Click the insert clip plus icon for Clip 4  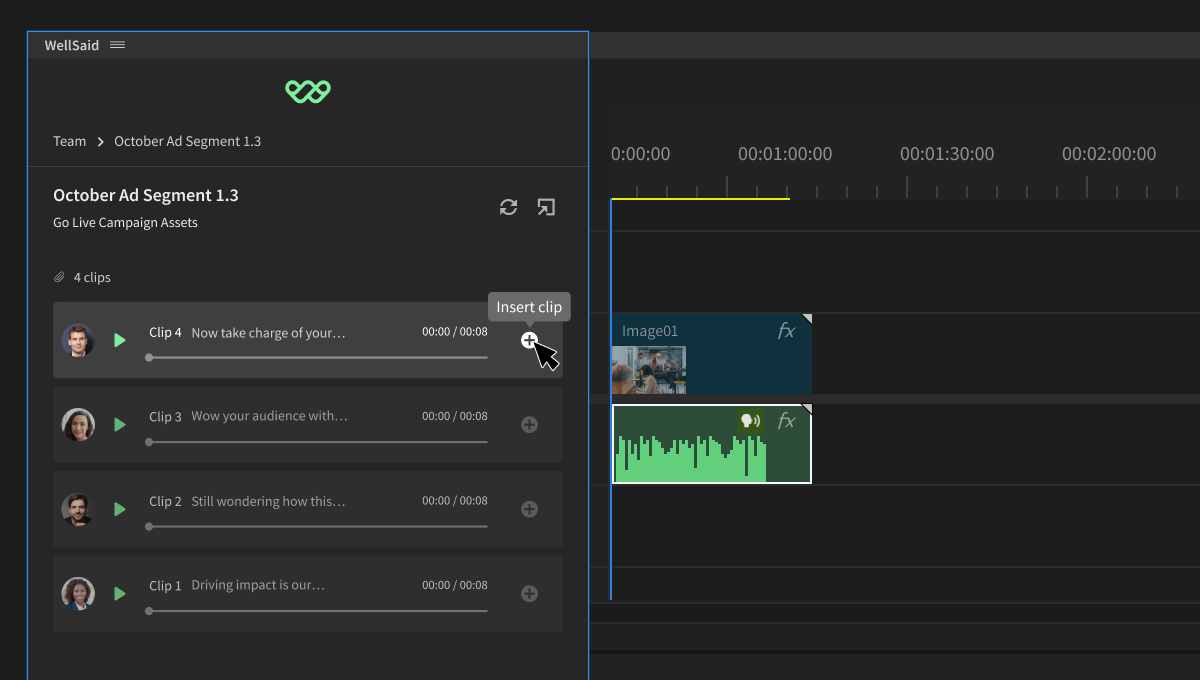[529, 340]
